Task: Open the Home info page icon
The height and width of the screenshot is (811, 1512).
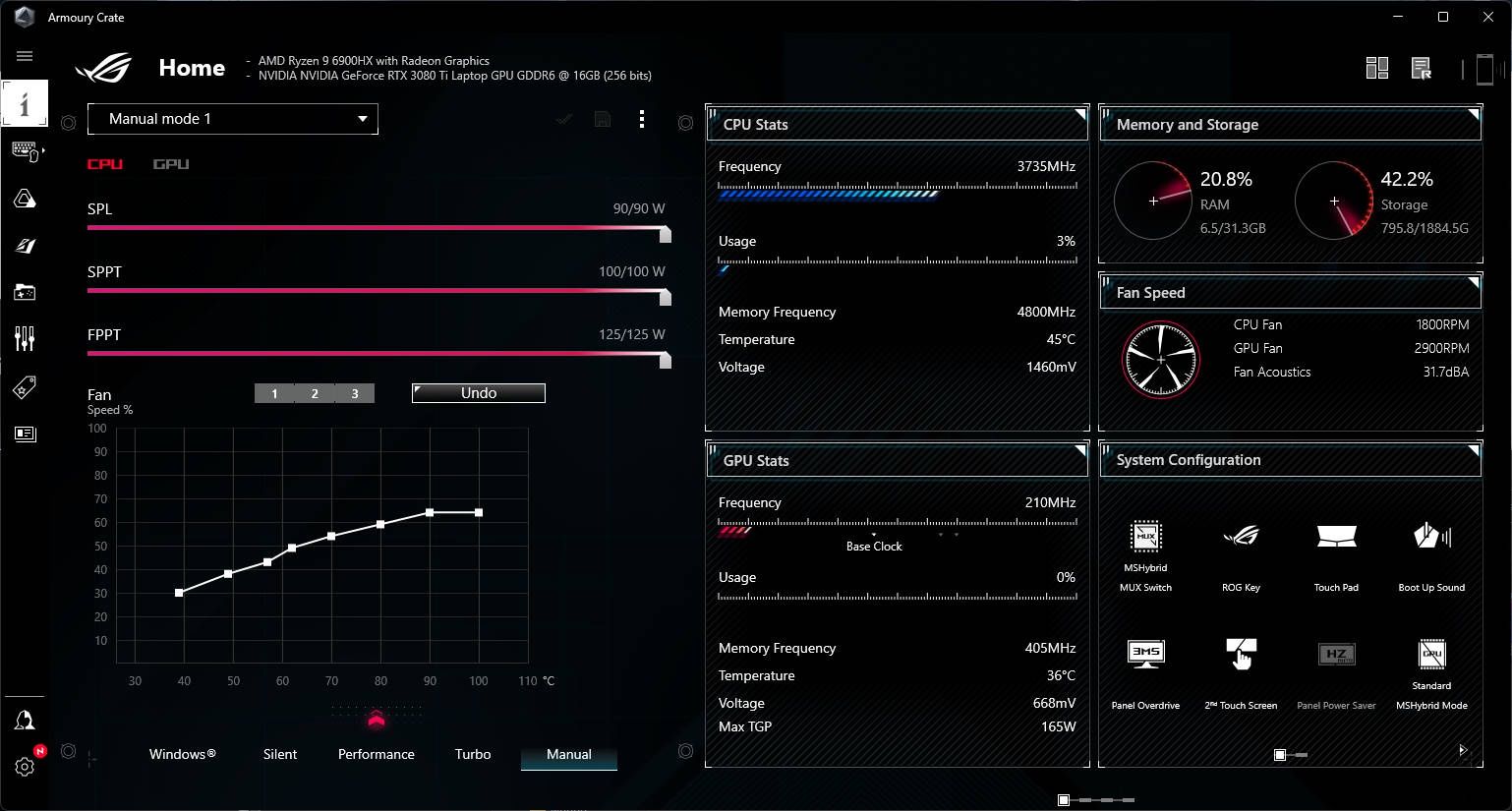Action: point(25,103)
